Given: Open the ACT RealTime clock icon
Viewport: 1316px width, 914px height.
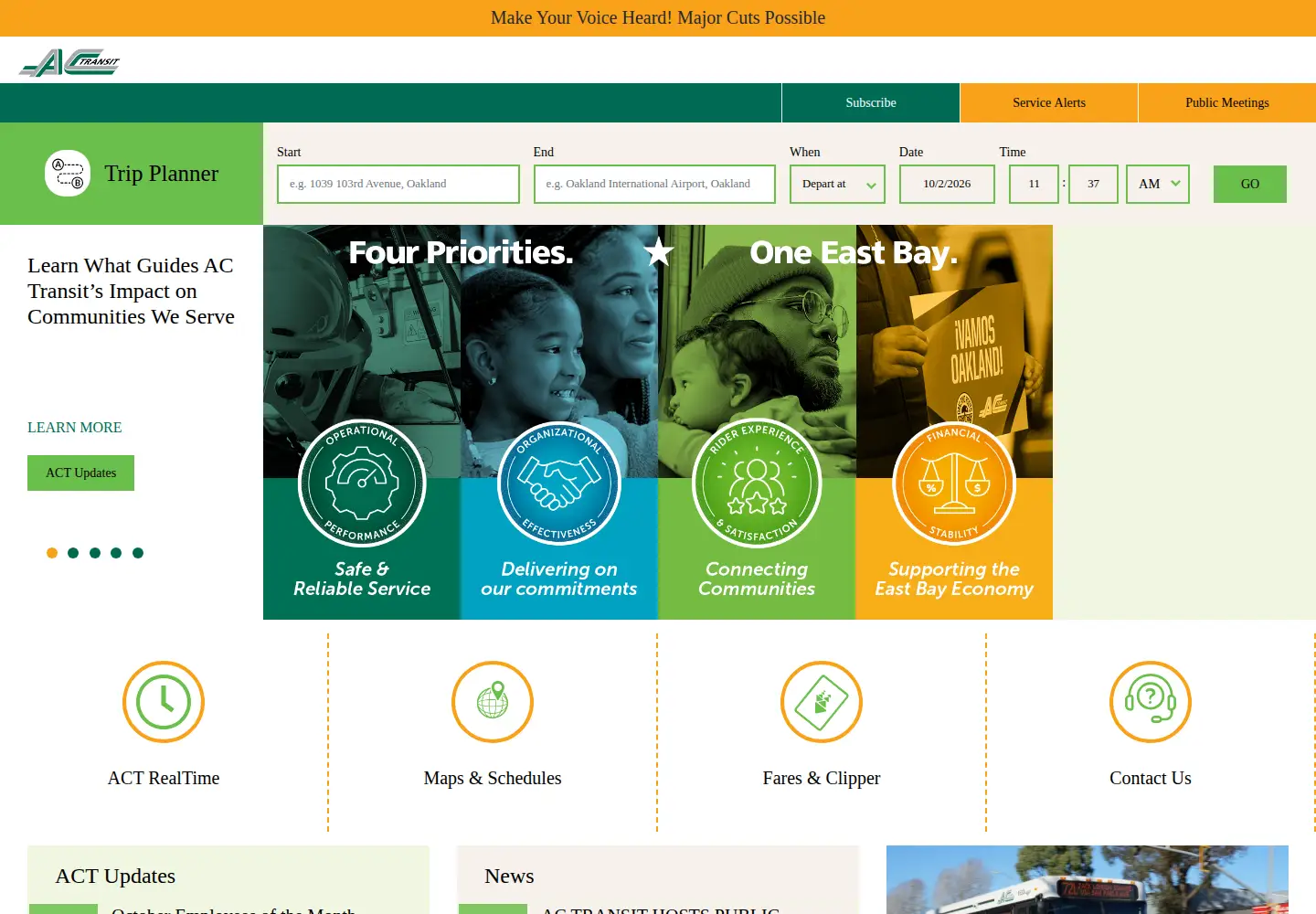Looking at the screenshot, I should click(x=164, y=702).
